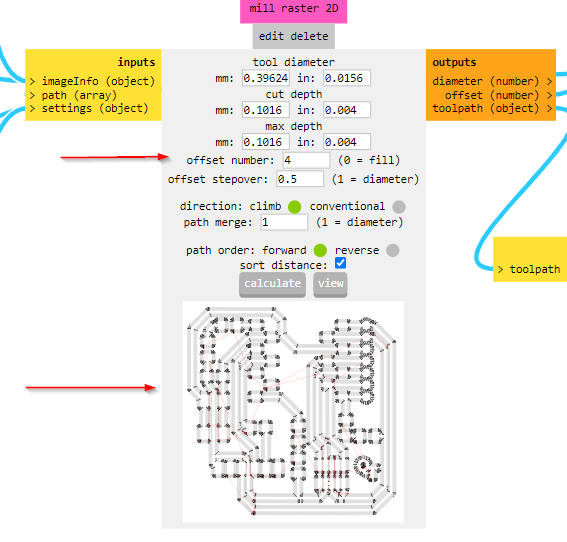Viewport: 567px width, 542px height.
Task: Click the toolpath preview thumbnail
Action: click(293, 412)
